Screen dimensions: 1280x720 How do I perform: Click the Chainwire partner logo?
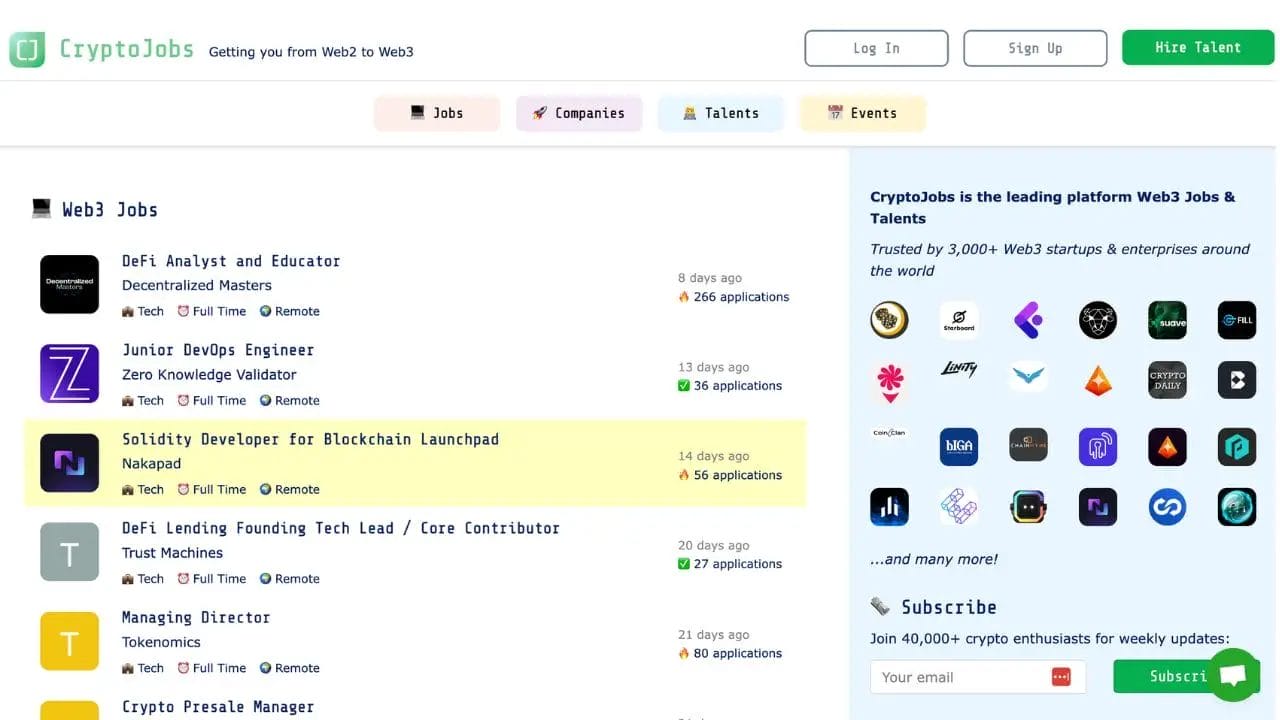[1028, 445]
